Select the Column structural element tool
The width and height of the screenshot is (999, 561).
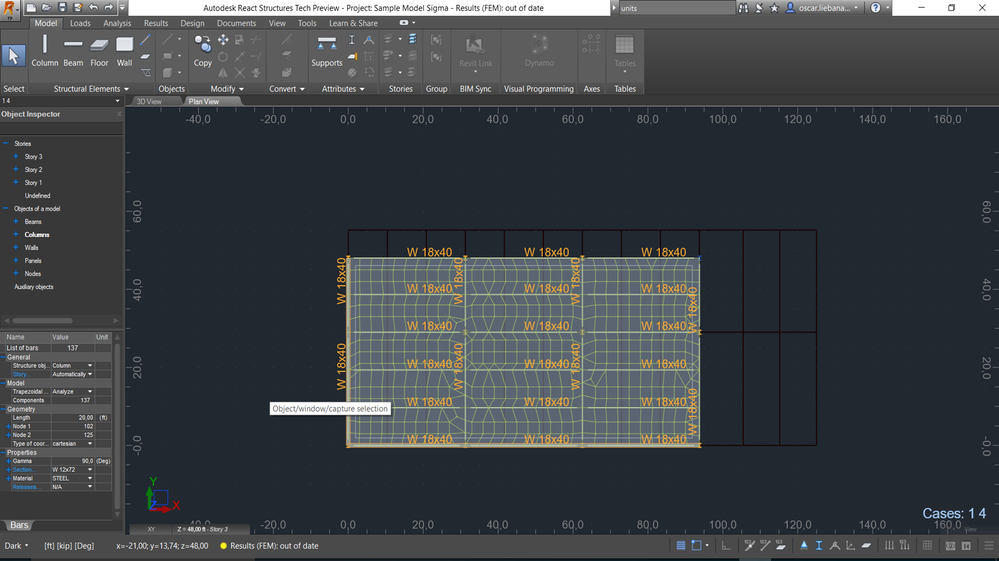click(x=45, y=51)
